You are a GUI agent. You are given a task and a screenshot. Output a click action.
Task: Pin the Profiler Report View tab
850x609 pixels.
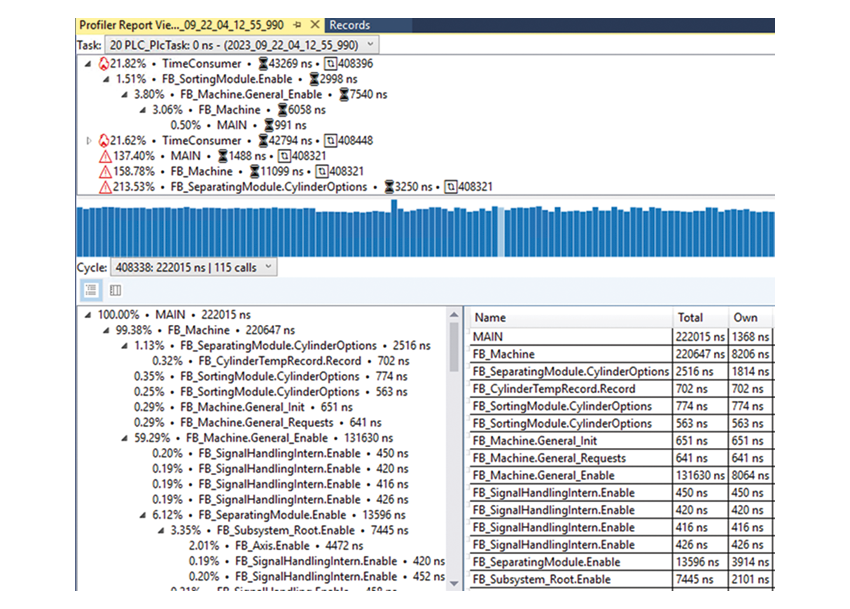298,25
